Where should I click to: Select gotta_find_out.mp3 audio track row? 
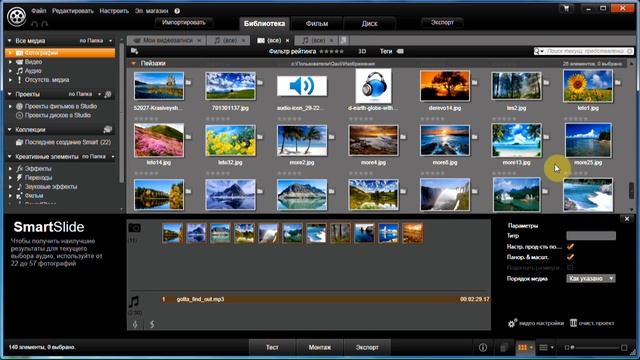click(325, 299)
